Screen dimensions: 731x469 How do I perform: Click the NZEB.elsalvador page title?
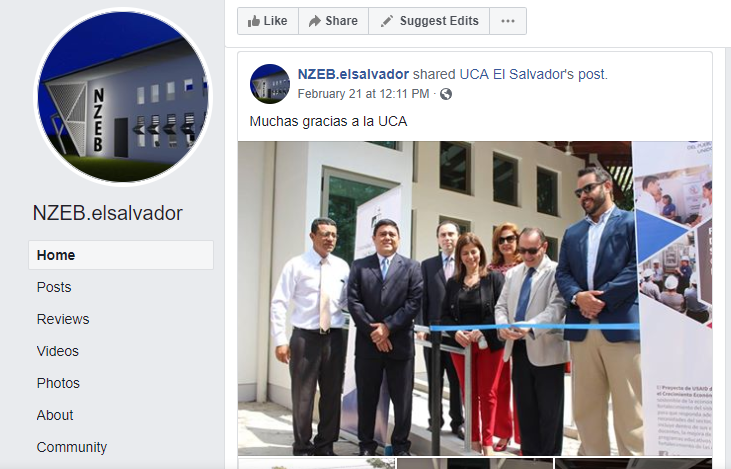(108, 213)
